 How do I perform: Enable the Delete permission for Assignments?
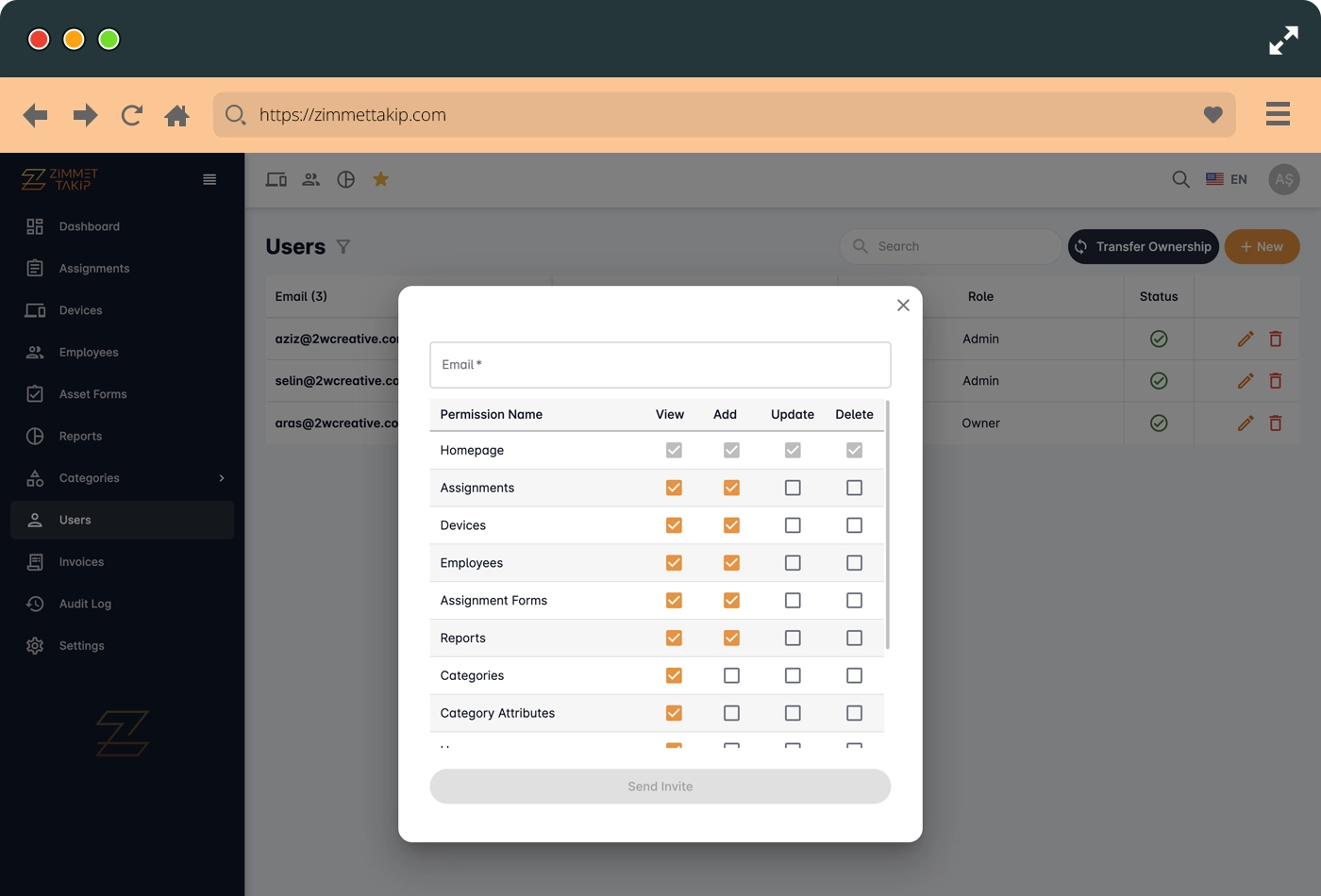[854, 488]
